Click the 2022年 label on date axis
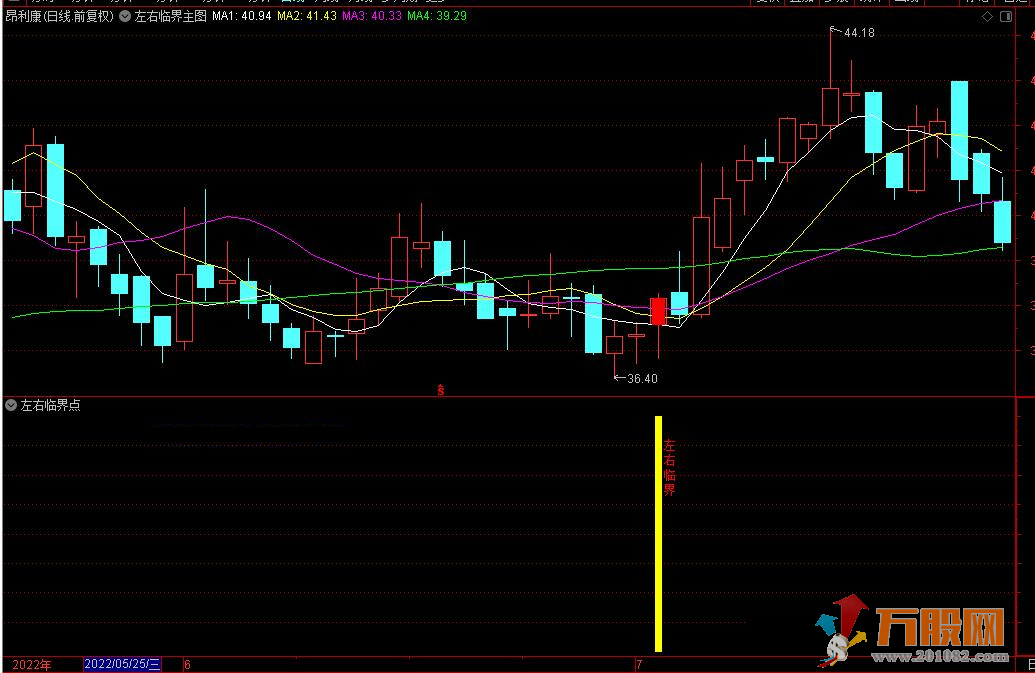The image size is (1035, 673). (32, 664)
